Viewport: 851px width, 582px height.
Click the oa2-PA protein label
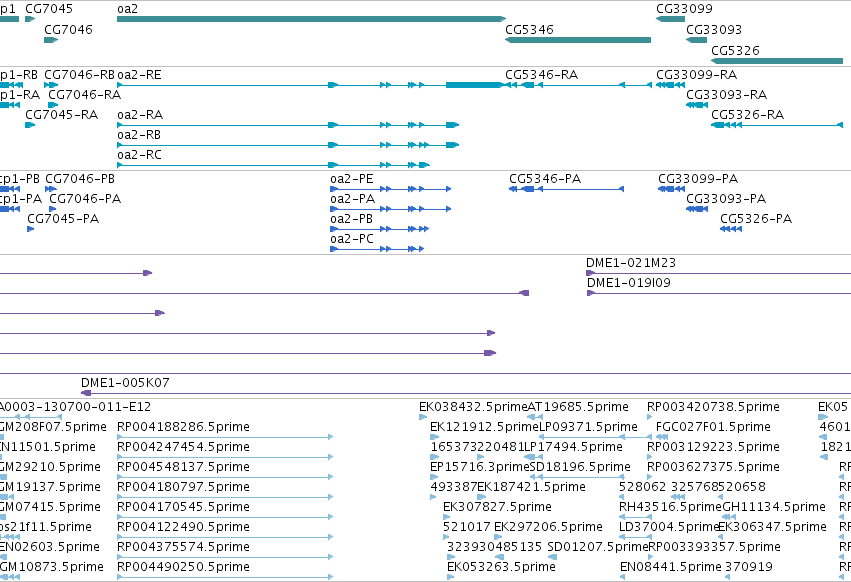353,199
